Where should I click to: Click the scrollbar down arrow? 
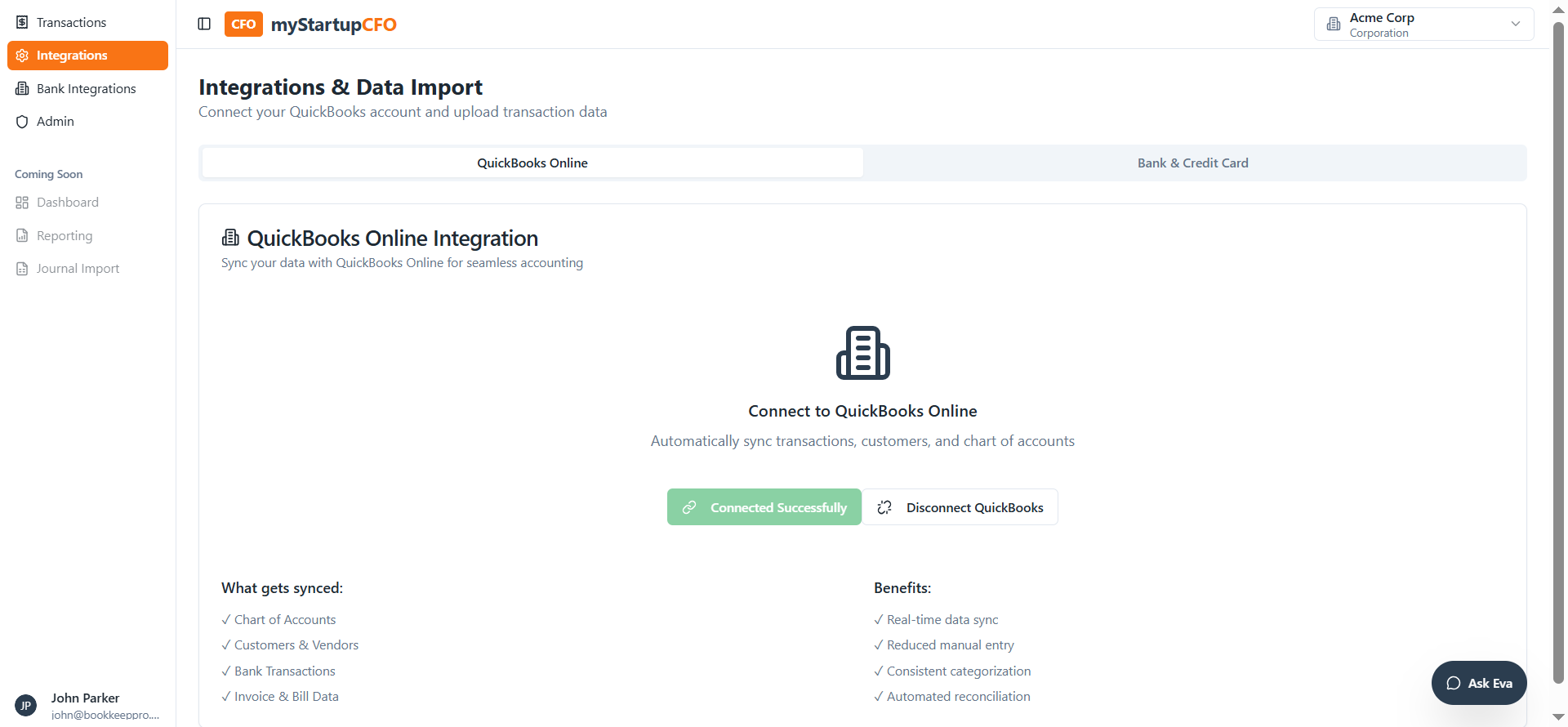pos(1558,717)
